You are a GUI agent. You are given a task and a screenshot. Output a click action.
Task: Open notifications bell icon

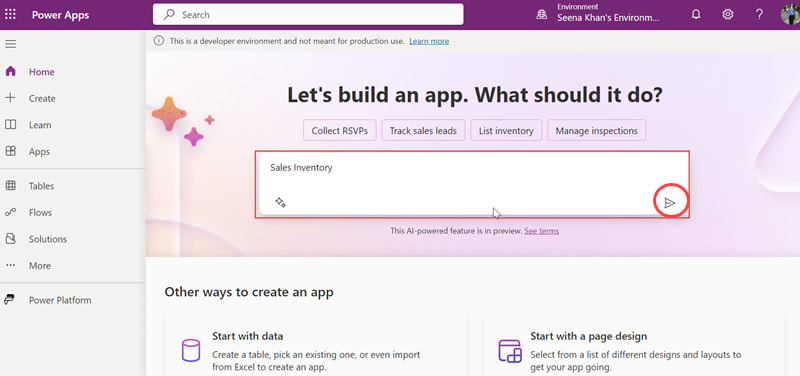tap(696, 14)
